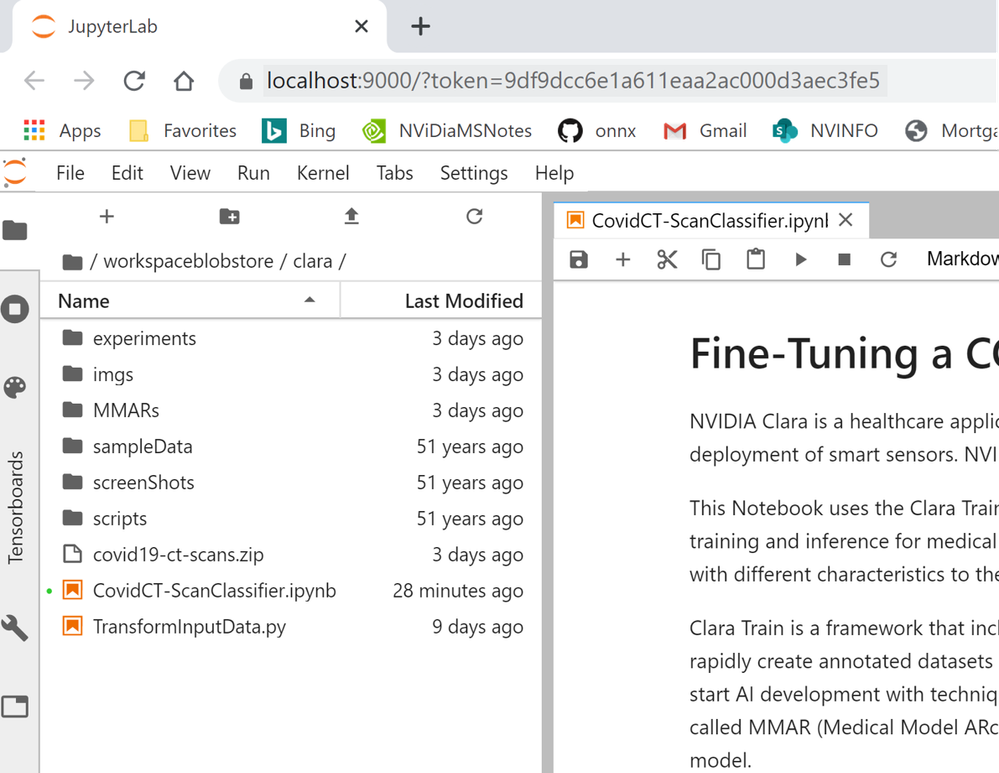Select the scripts folder
The image size is (999, 773).
pos(291,519)
